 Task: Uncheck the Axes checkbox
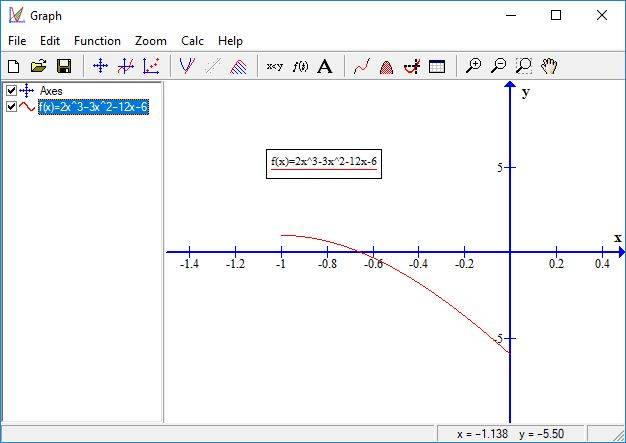tap(11, 91)
